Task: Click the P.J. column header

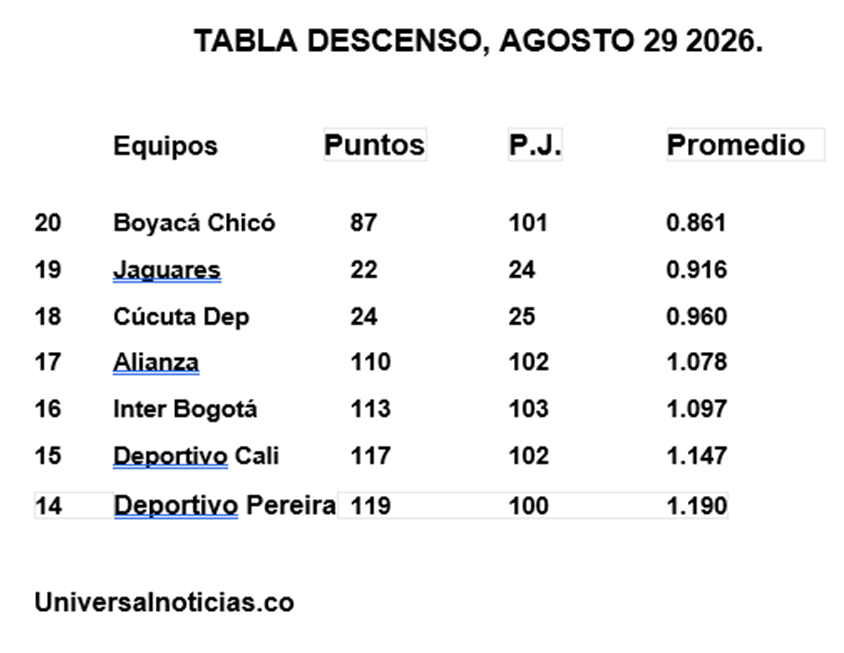Action: click(x=535, y=144)
